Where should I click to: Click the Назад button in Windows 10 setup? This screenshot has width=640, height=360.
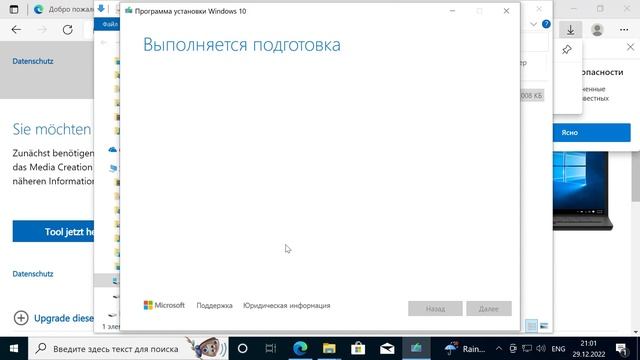click(x=435, y=309)
